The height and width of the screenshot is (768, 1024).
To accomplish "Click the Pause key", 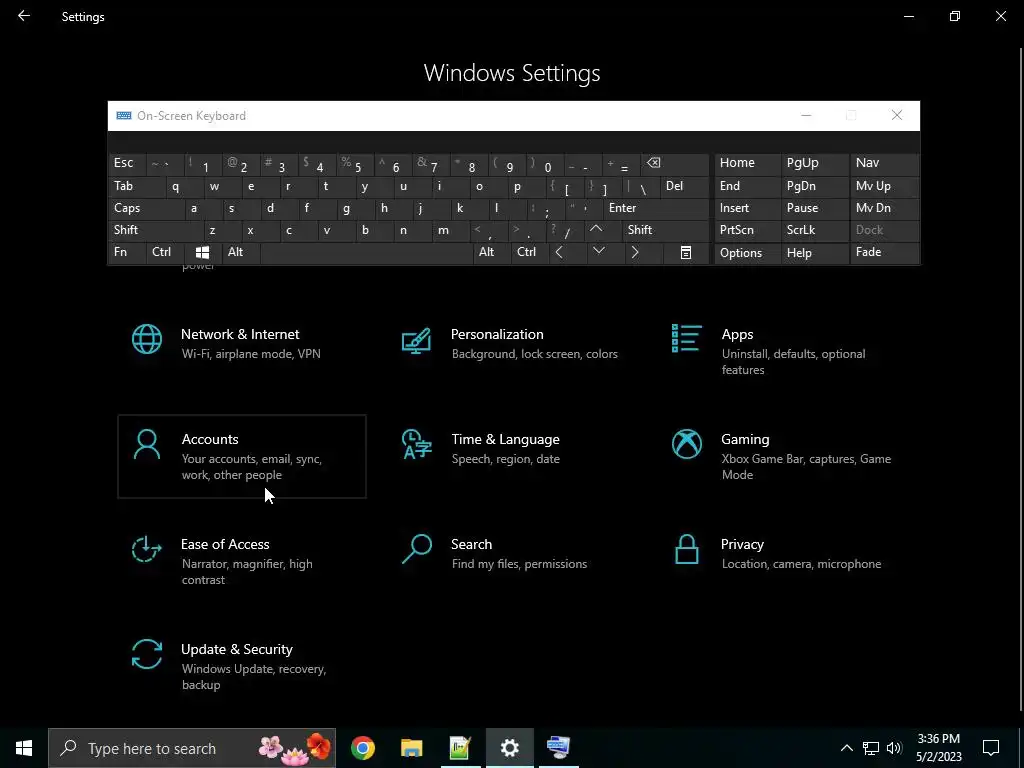I will (814, 208).
